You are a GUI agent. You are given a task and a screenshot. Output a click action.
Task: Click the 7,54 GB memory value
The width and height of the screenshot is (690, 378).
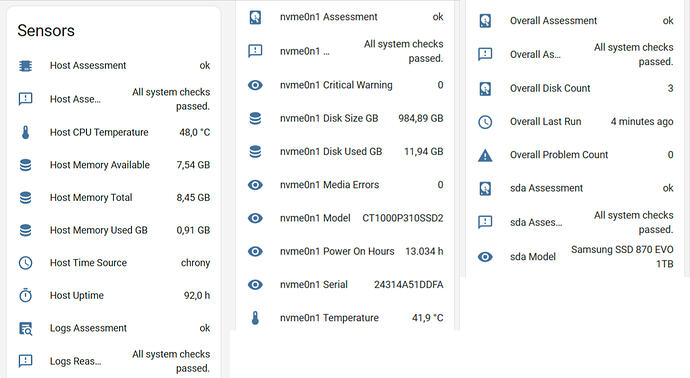click(193, 165)
